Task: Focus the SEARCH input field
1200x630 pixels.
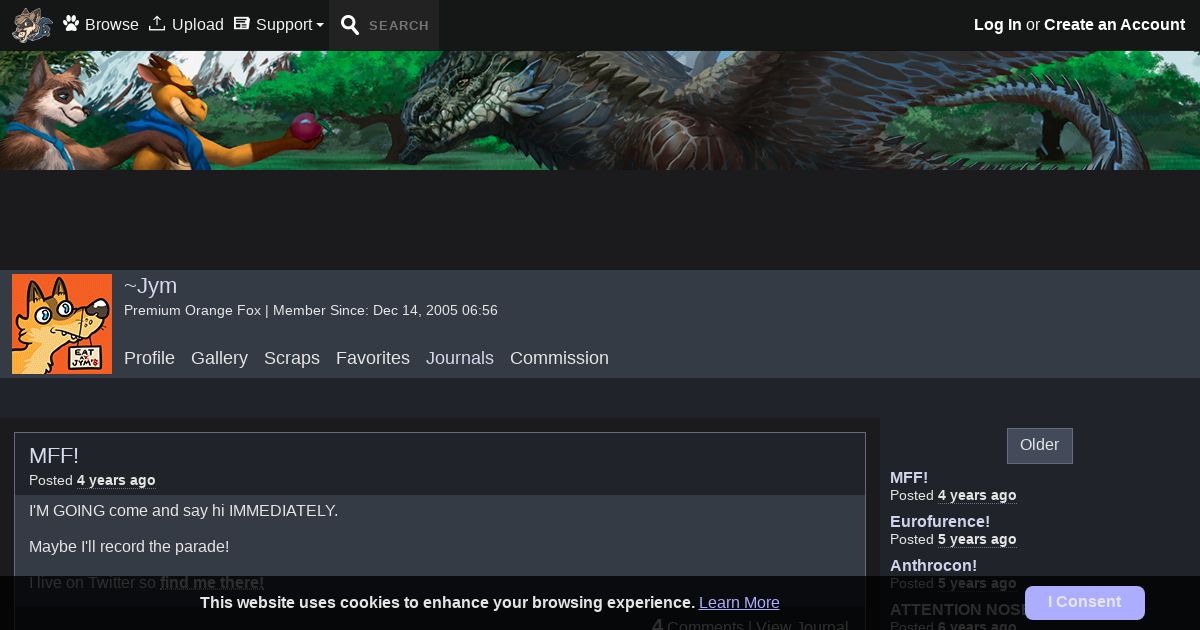Action: tap(399, 26)
